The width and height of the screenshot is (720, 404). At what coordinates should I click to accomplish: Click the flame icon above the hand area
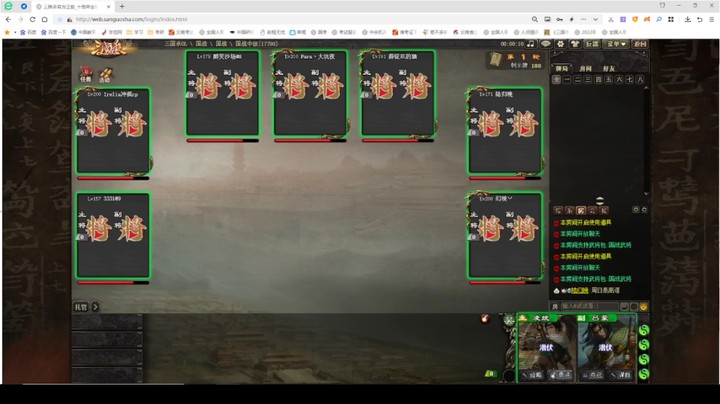[485, 318]
